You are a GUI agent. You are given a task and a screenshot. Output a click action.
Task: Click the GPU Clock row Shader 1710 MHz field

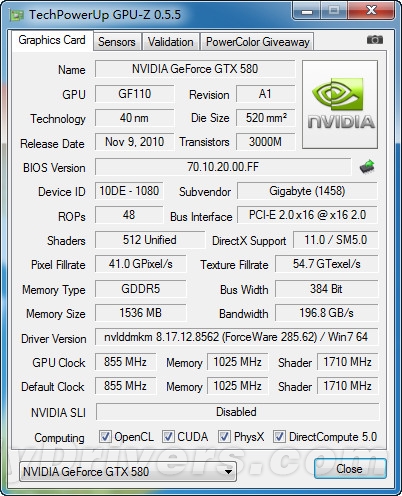pos(347,362)
